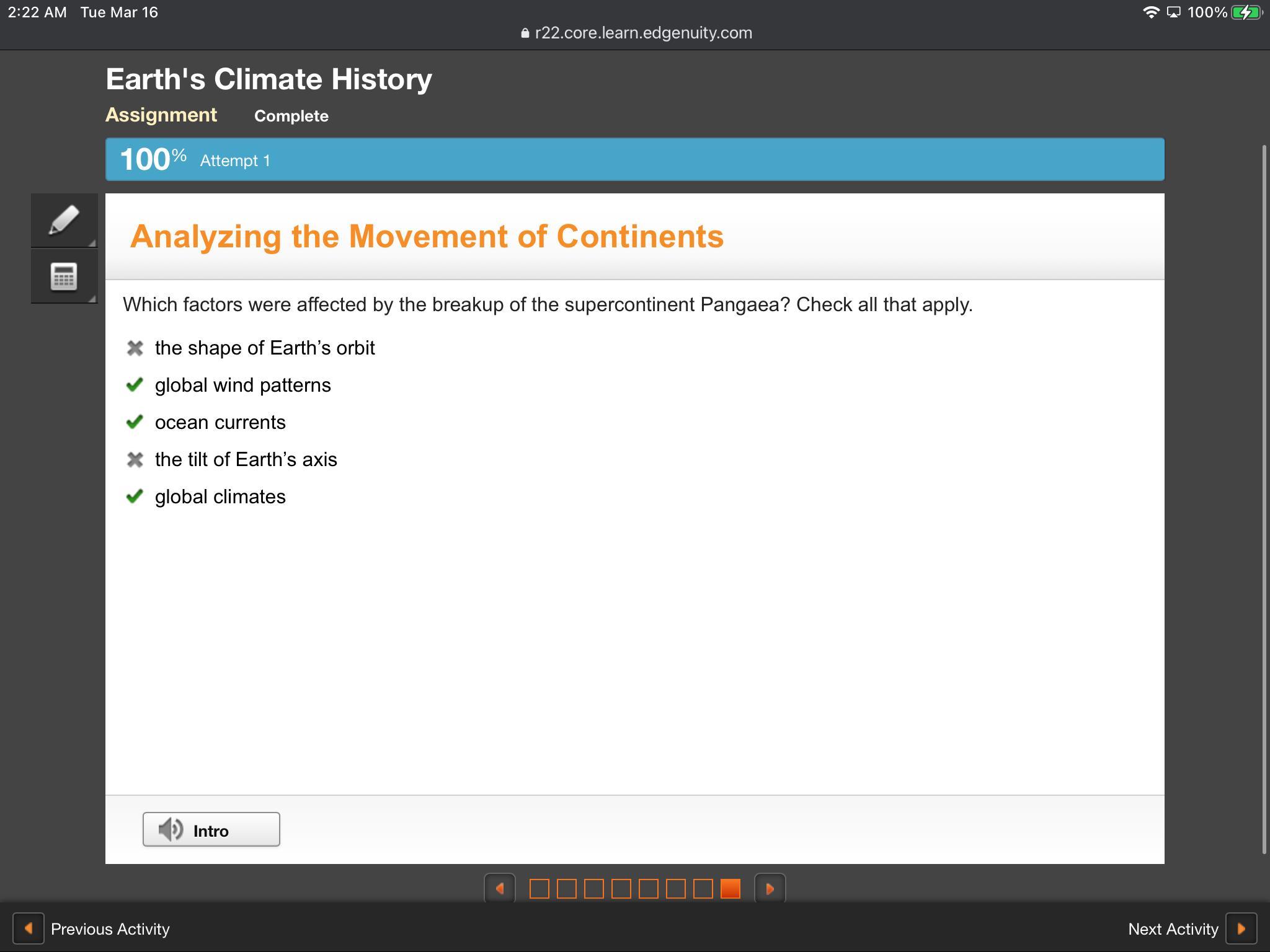Click the Next Activity text link

pyautogui.click(x=1173, y=928)
